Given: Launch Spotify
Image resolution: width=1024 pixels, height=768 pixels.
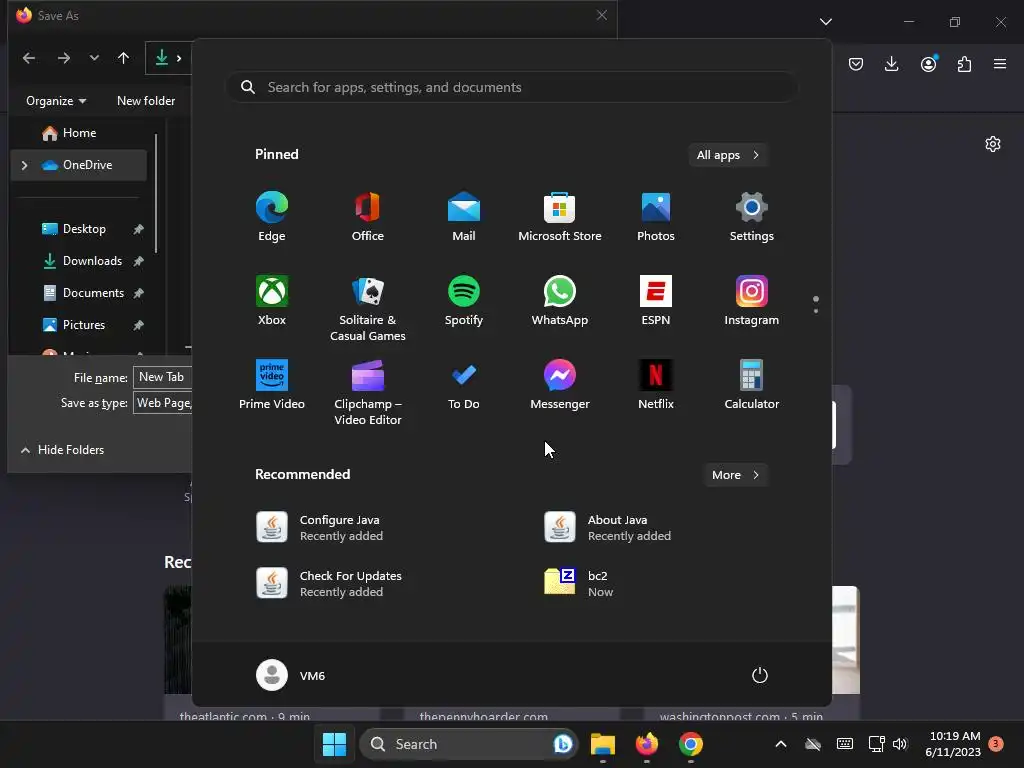Looking at the screenshot, I should click(464, 300).
